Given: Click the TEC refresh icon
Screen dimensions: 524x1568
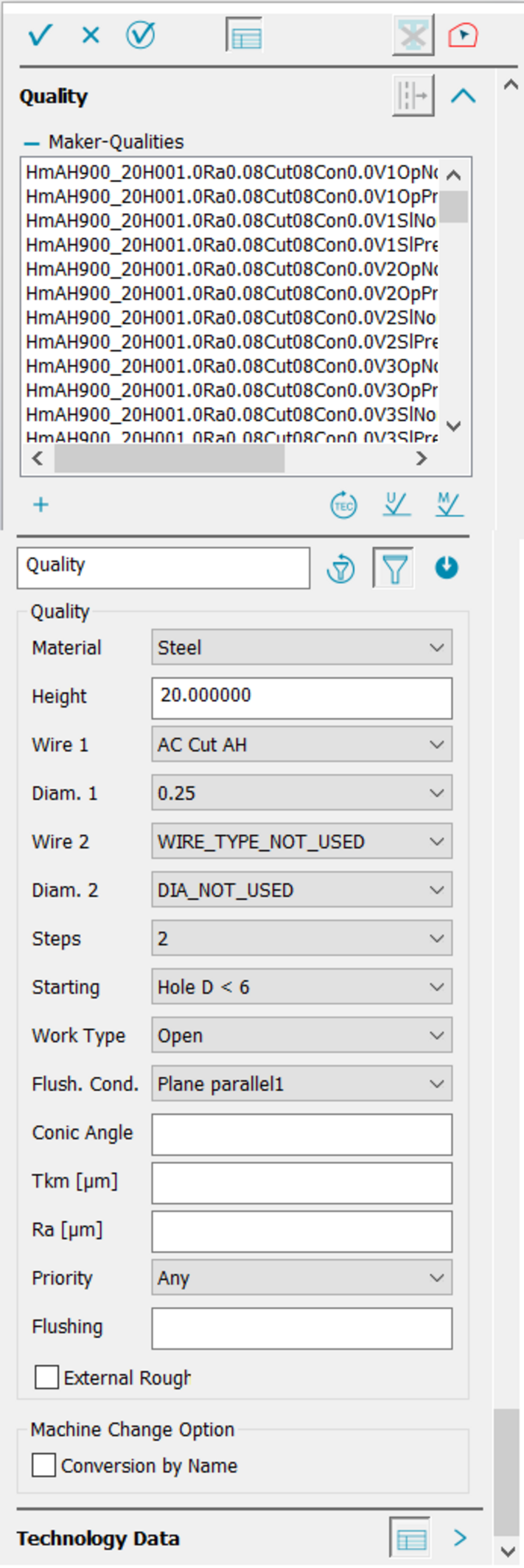Looking at the screenshot, I should pyautogui.click(x=343, y=506).
